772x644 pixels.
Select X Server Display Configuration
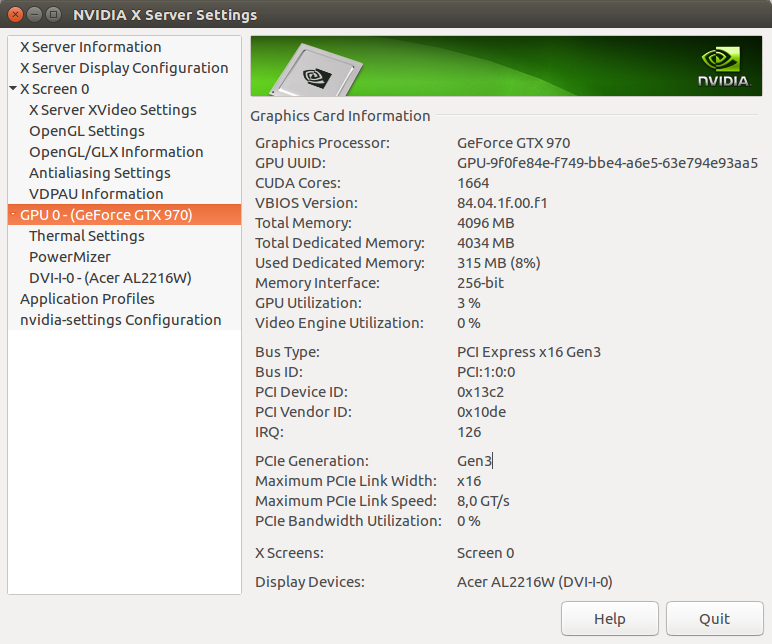coord(124,68)
